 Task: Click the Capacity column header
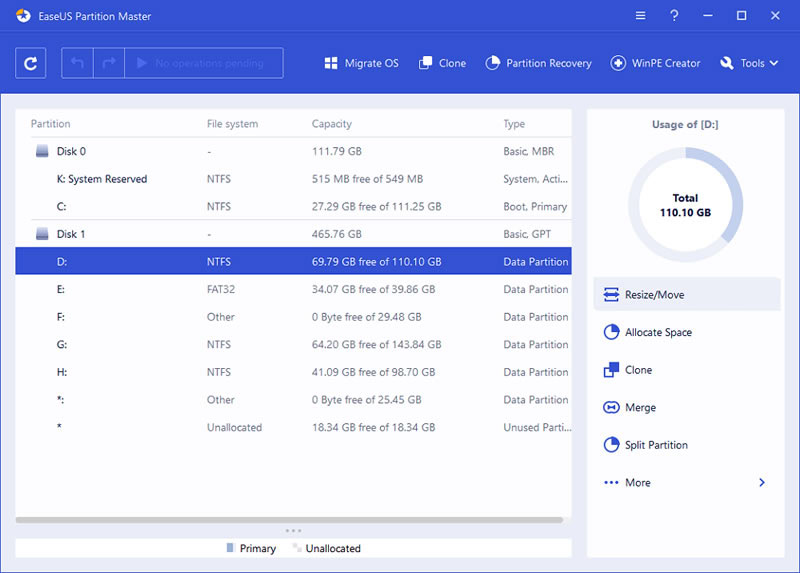332,123
